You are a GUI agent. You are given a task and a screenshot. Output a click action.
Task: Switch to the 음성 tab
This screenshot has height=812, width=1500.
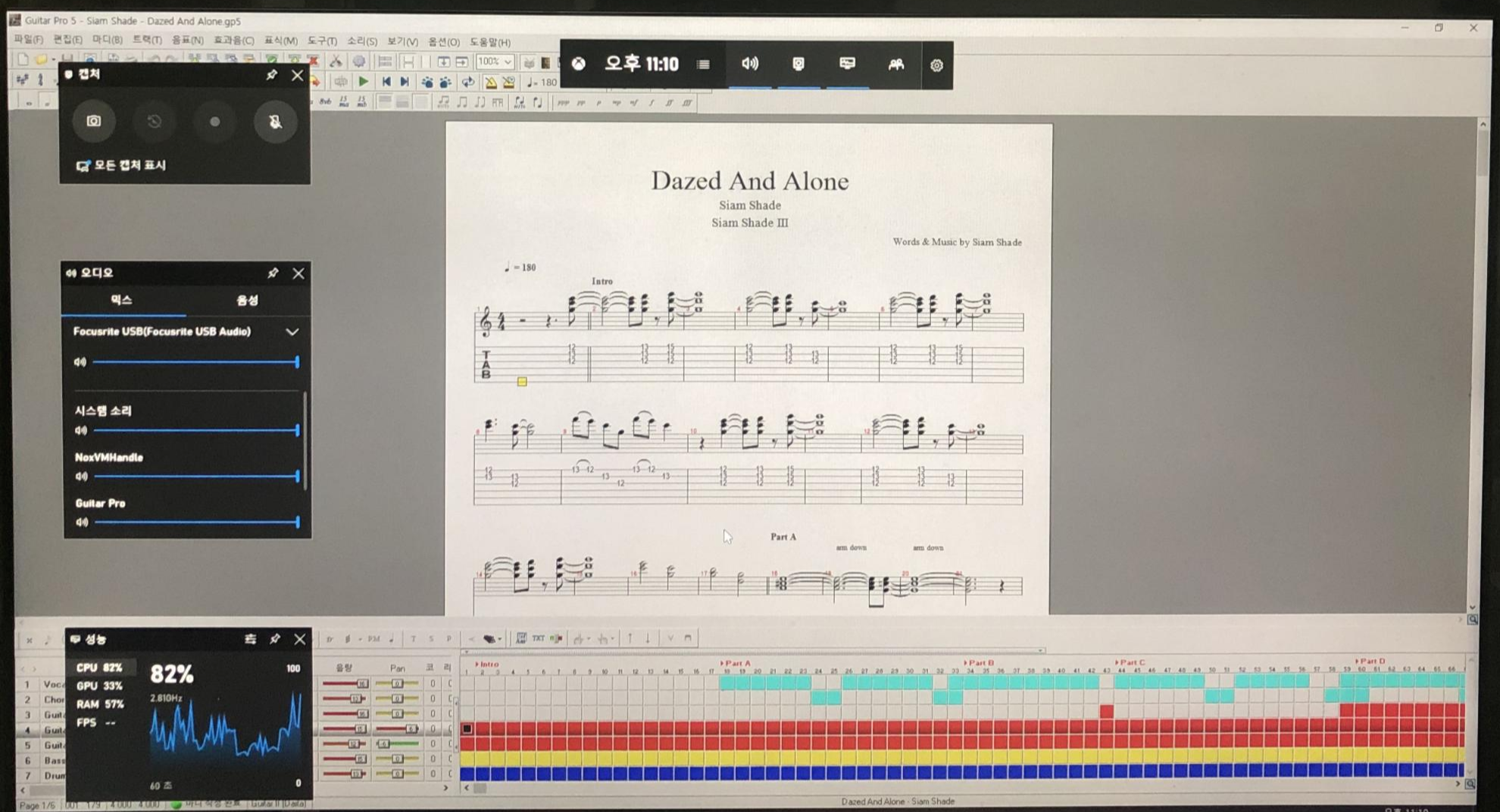tap(247, 300)
